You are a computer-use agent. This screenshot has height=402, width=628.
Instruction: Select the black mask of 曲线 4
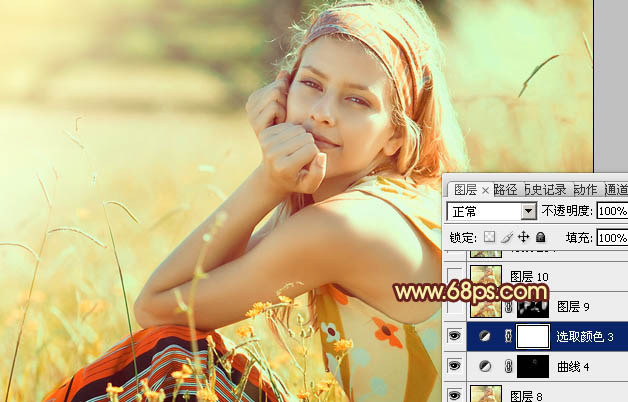click(533, 366)
